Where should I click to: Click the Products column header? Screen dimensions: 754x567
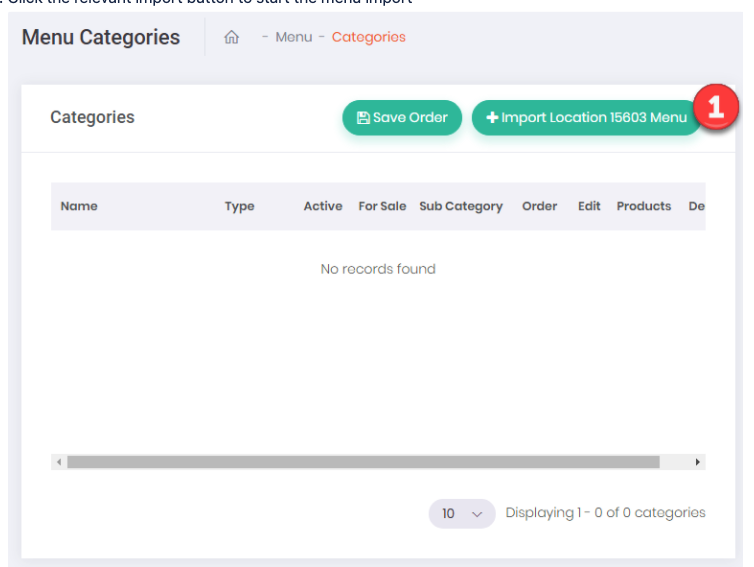(643, 206)
